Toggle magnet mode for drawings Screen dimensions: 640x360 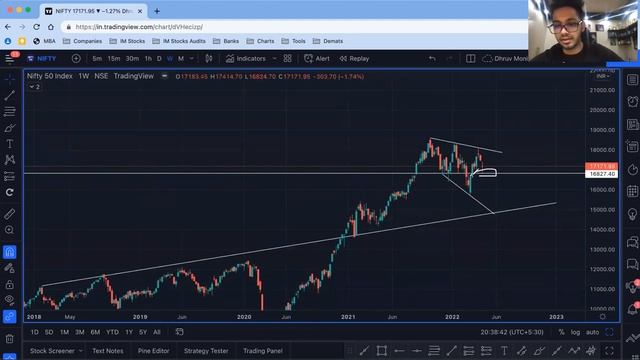[10, 252]
